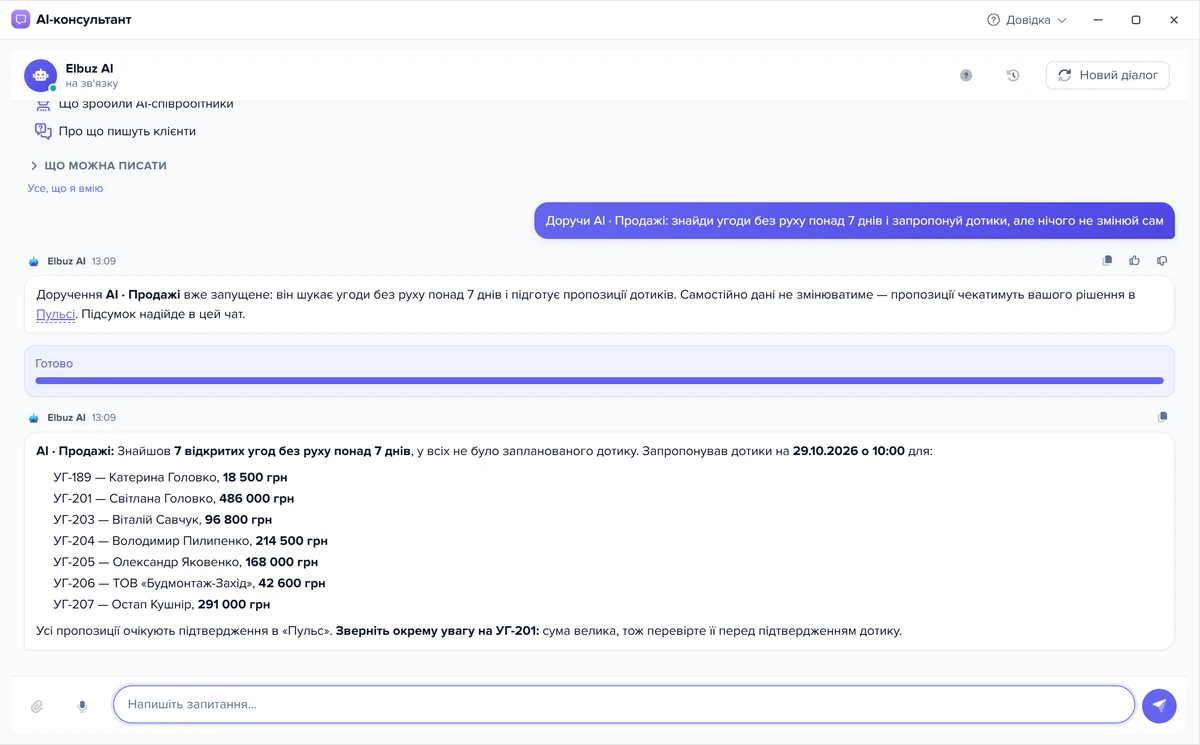1200x745 pixels.
Task: Select the УГ-207 Остап Кушнір row
Action: (x=162, y=604)
